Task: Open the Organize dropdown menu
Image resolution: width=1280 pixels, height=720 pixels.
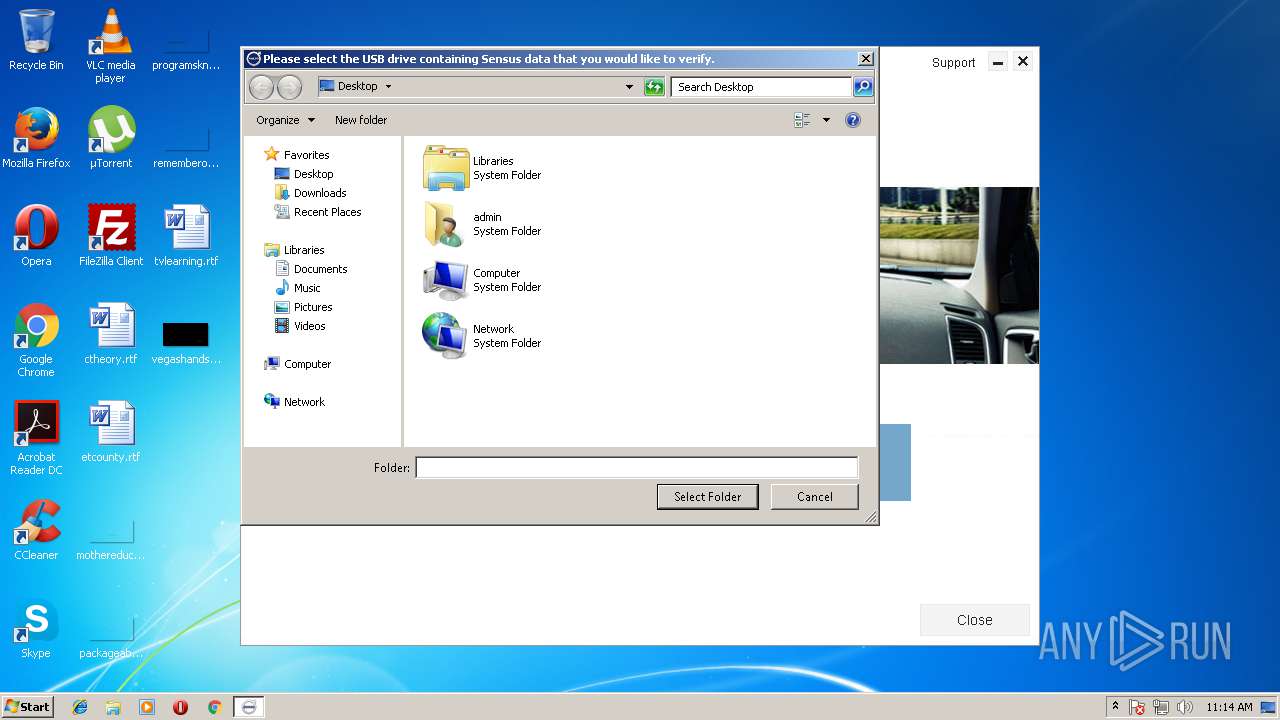Action: click(x=285, y=120)
